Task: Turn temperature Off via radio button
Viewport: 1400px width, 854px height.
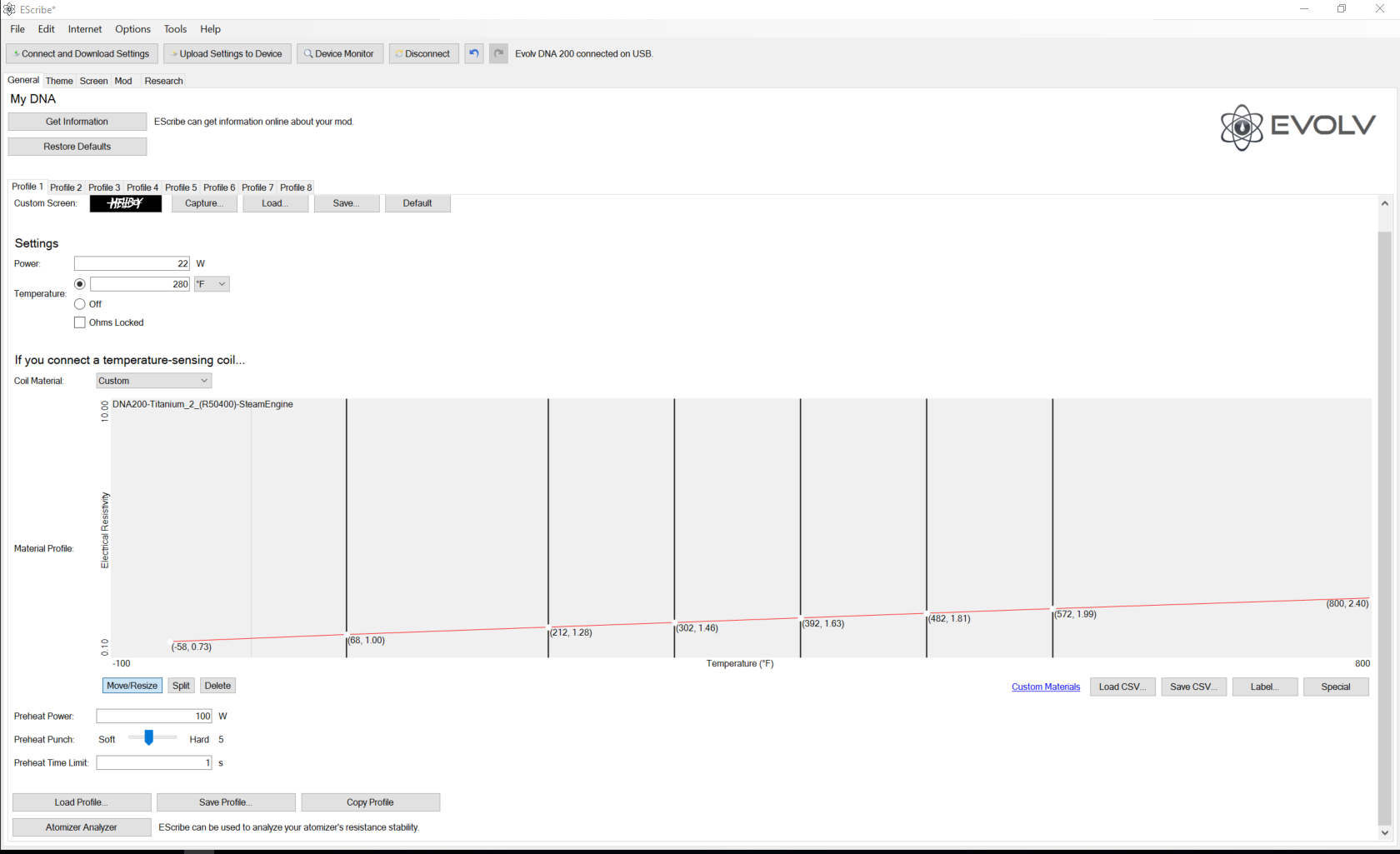Action: pos(80,304)
